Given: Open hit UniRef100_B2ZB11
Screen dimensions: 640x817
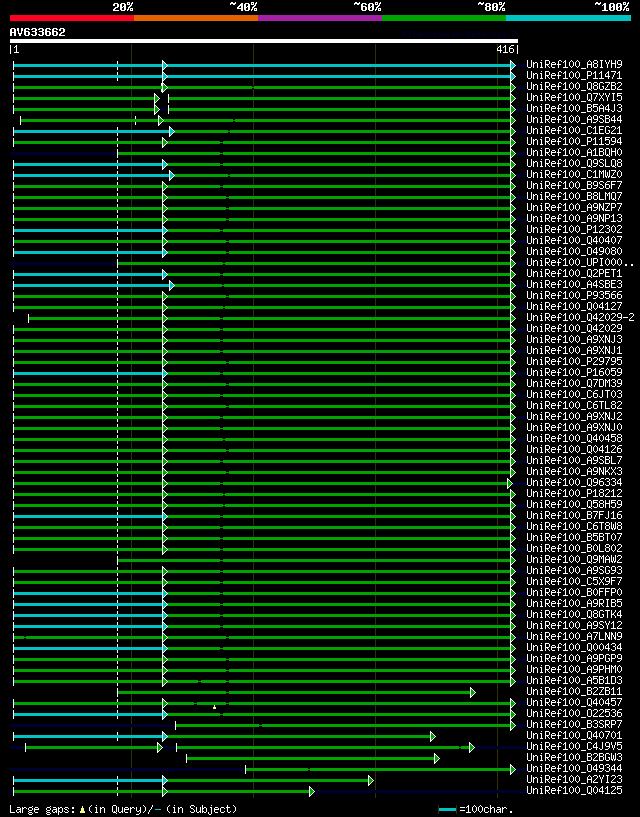Looking at the screenshot, I should tap(574, 692).
